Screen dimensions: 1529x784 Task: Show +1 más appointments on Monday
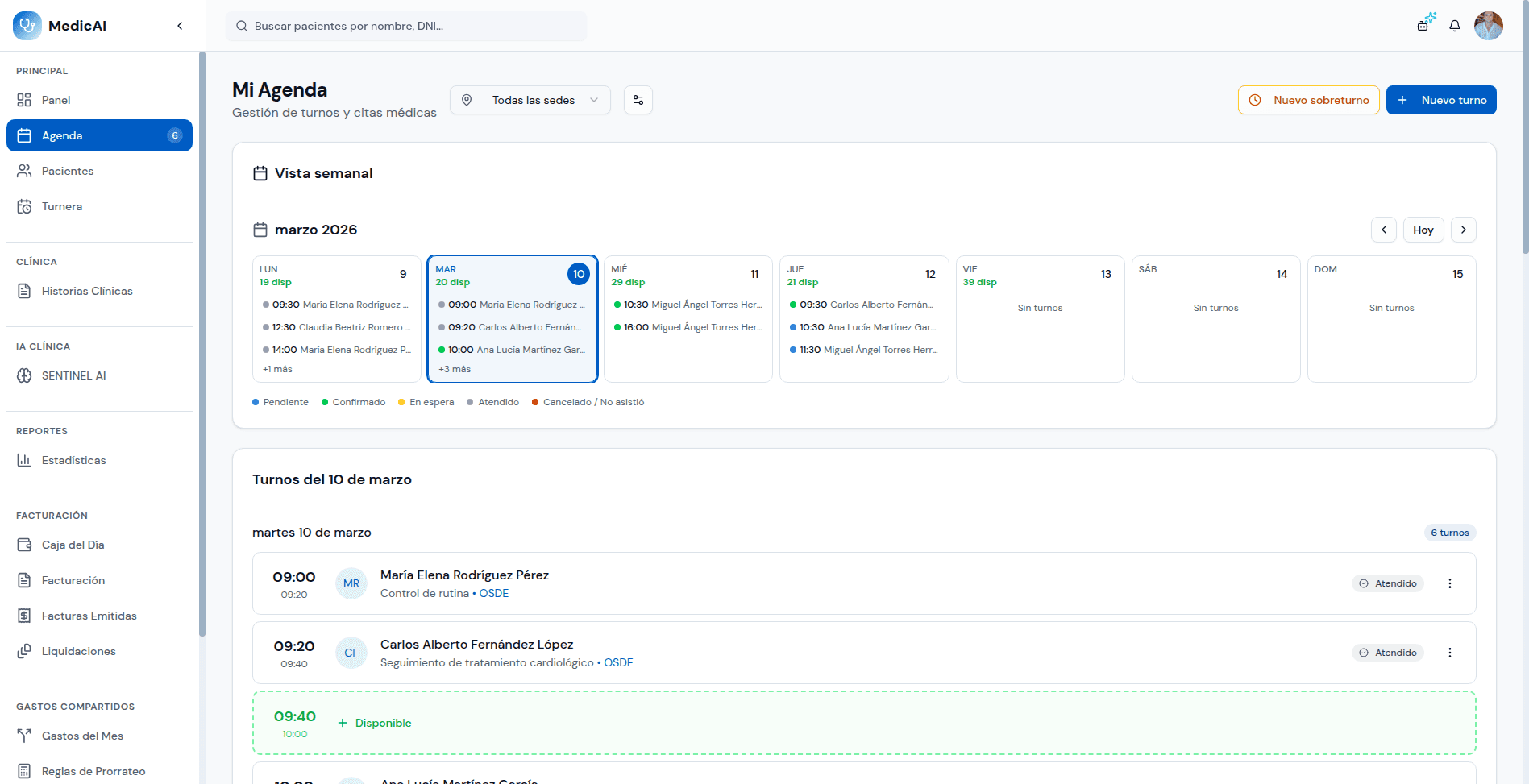pos(277,369)
